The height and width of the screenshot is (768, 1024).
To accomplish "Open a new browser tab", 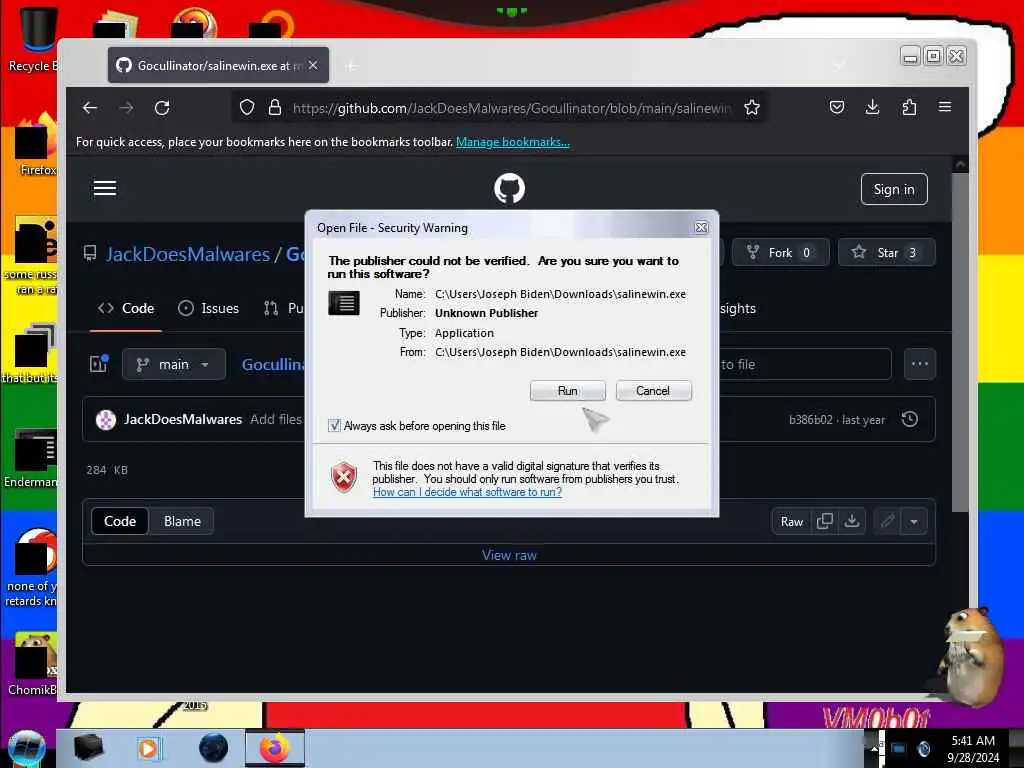I will (351, 66).
